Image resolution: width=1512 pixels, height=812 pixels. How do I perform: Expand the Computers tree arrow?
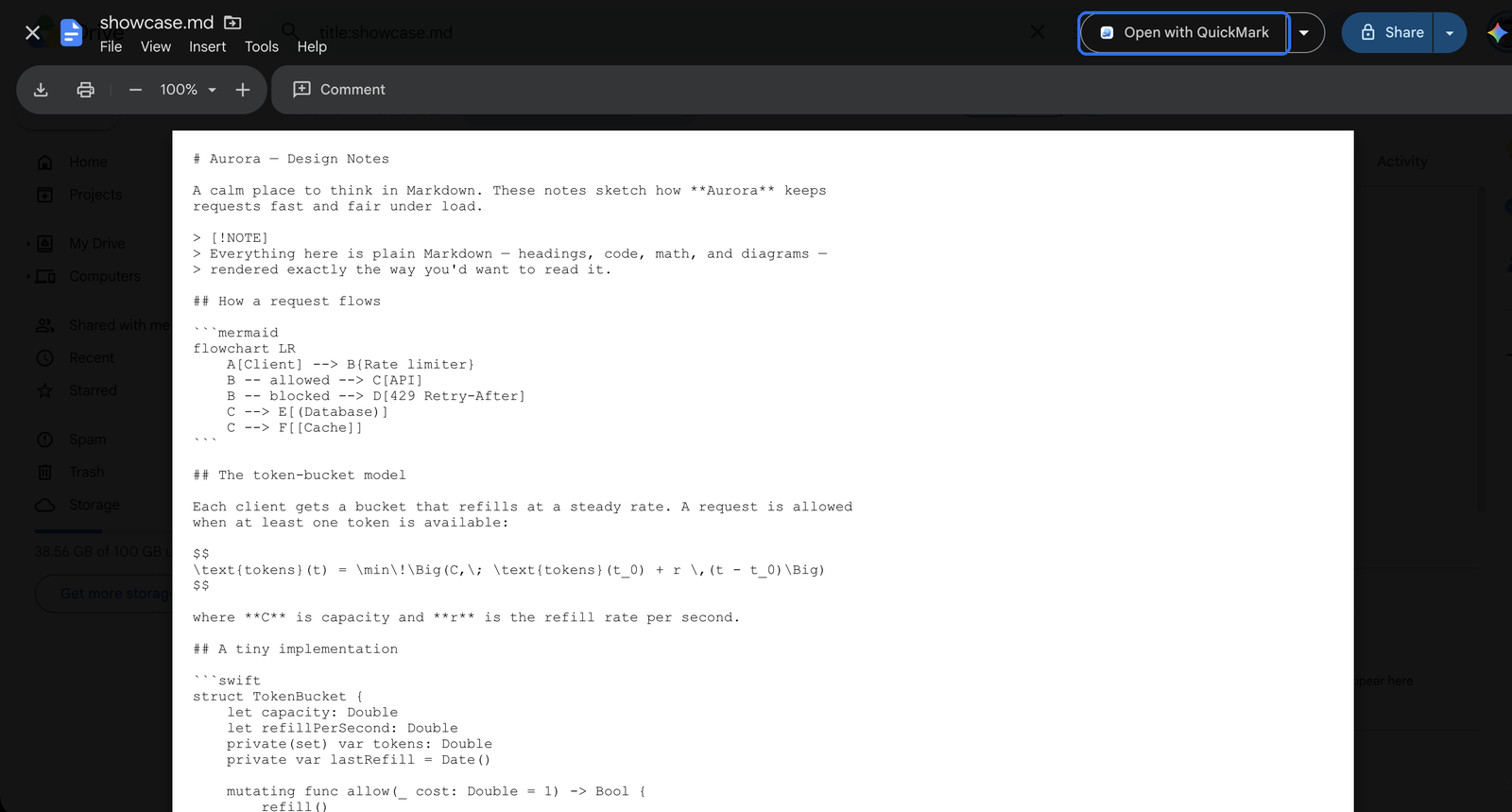28,276
